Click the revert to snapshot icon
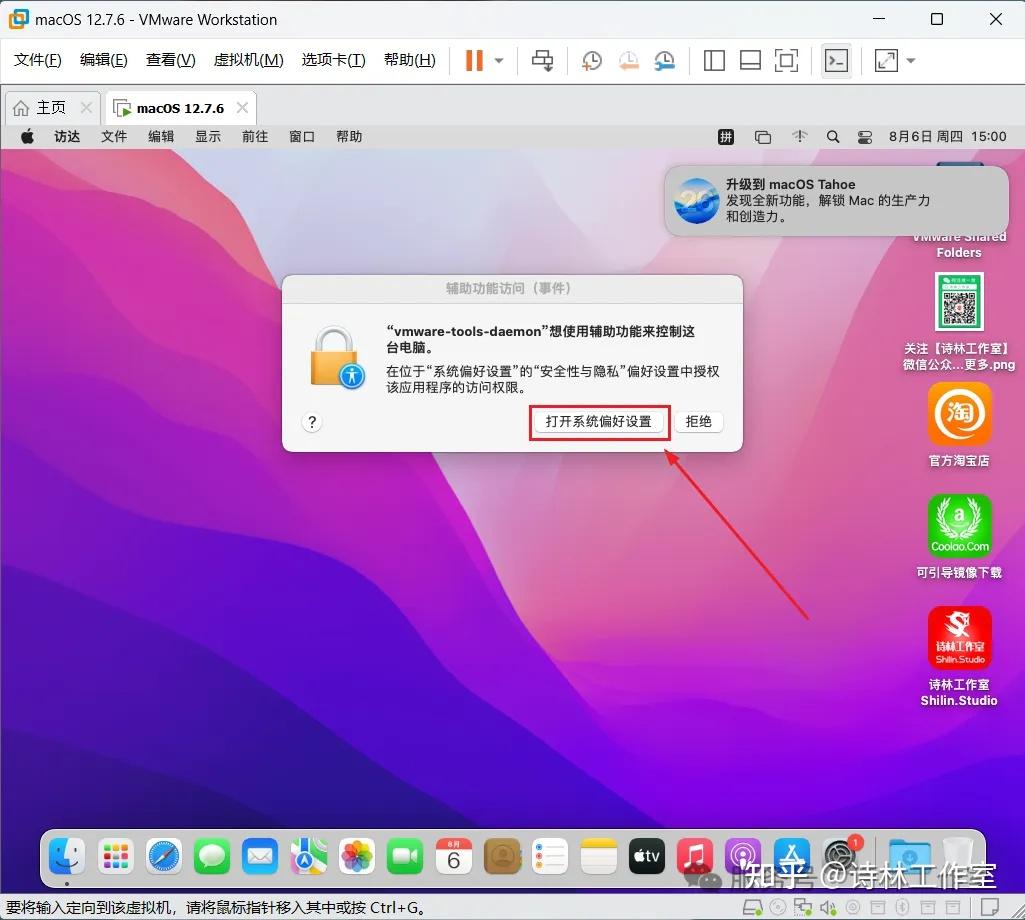Screen dimensions: 1025x920 (628, 61)
